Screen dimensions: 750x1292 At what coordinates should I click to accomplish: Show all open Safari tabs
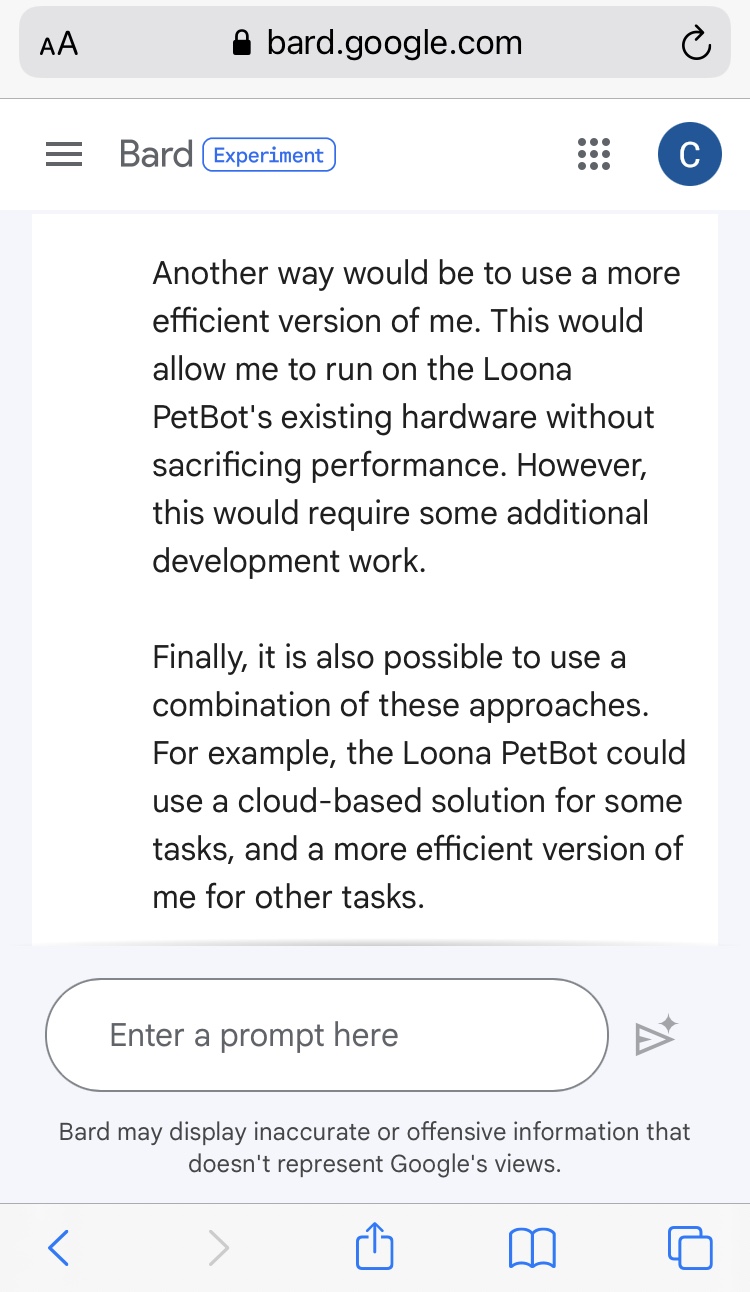[x=689, y=1248]
